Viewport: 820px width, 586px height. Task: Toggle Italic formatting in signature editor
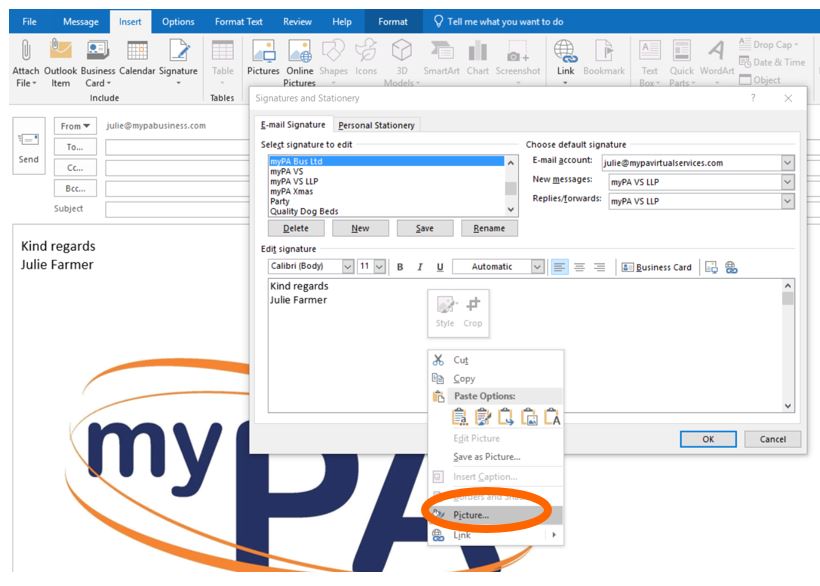click(x=420, y=267)
